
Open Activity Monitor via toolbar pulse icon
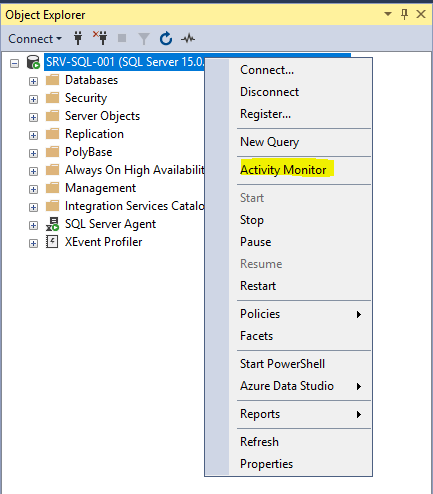tap(188, 39)
